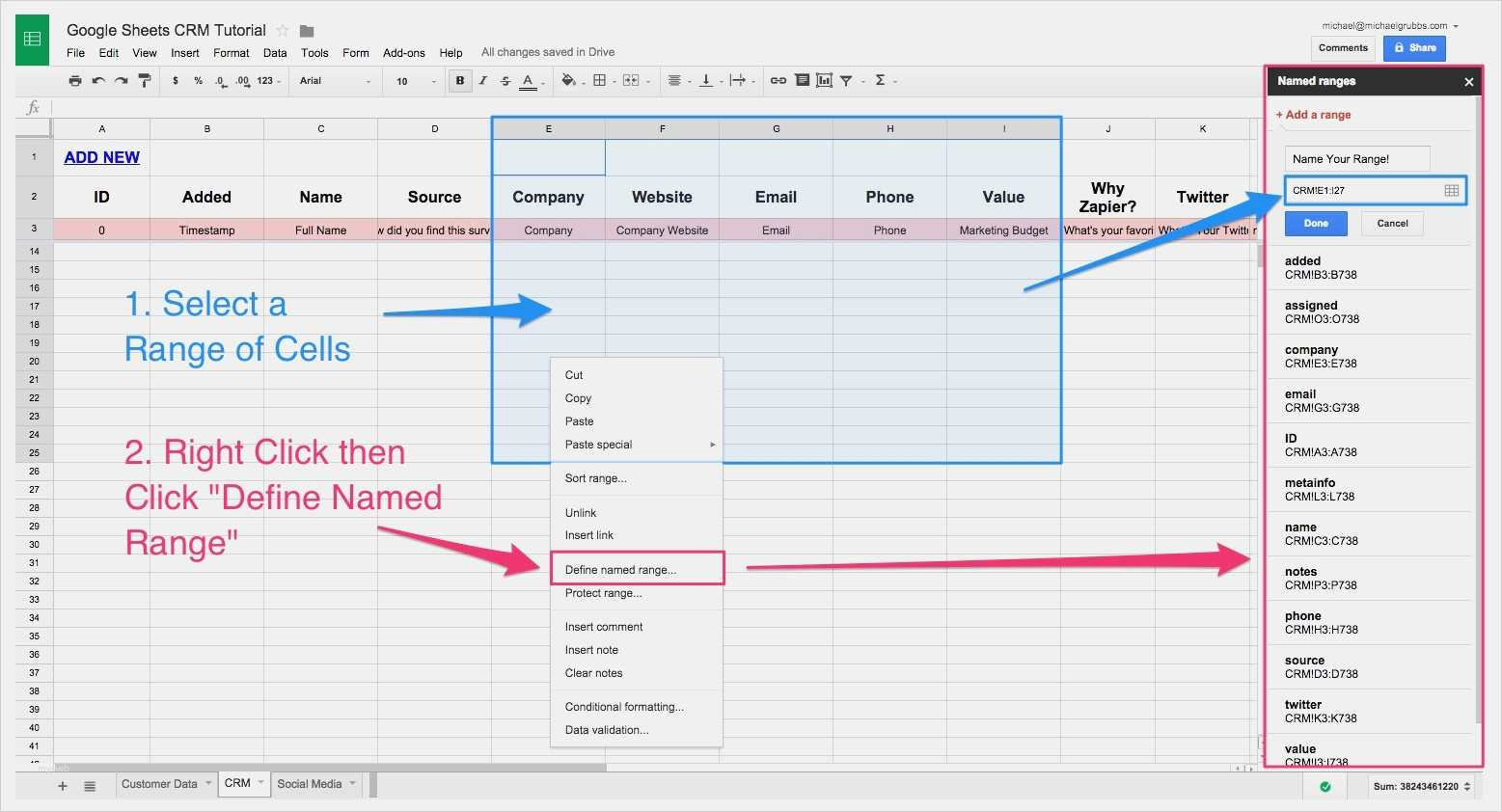Click the select data range grid icon

tap(1451, 191)
